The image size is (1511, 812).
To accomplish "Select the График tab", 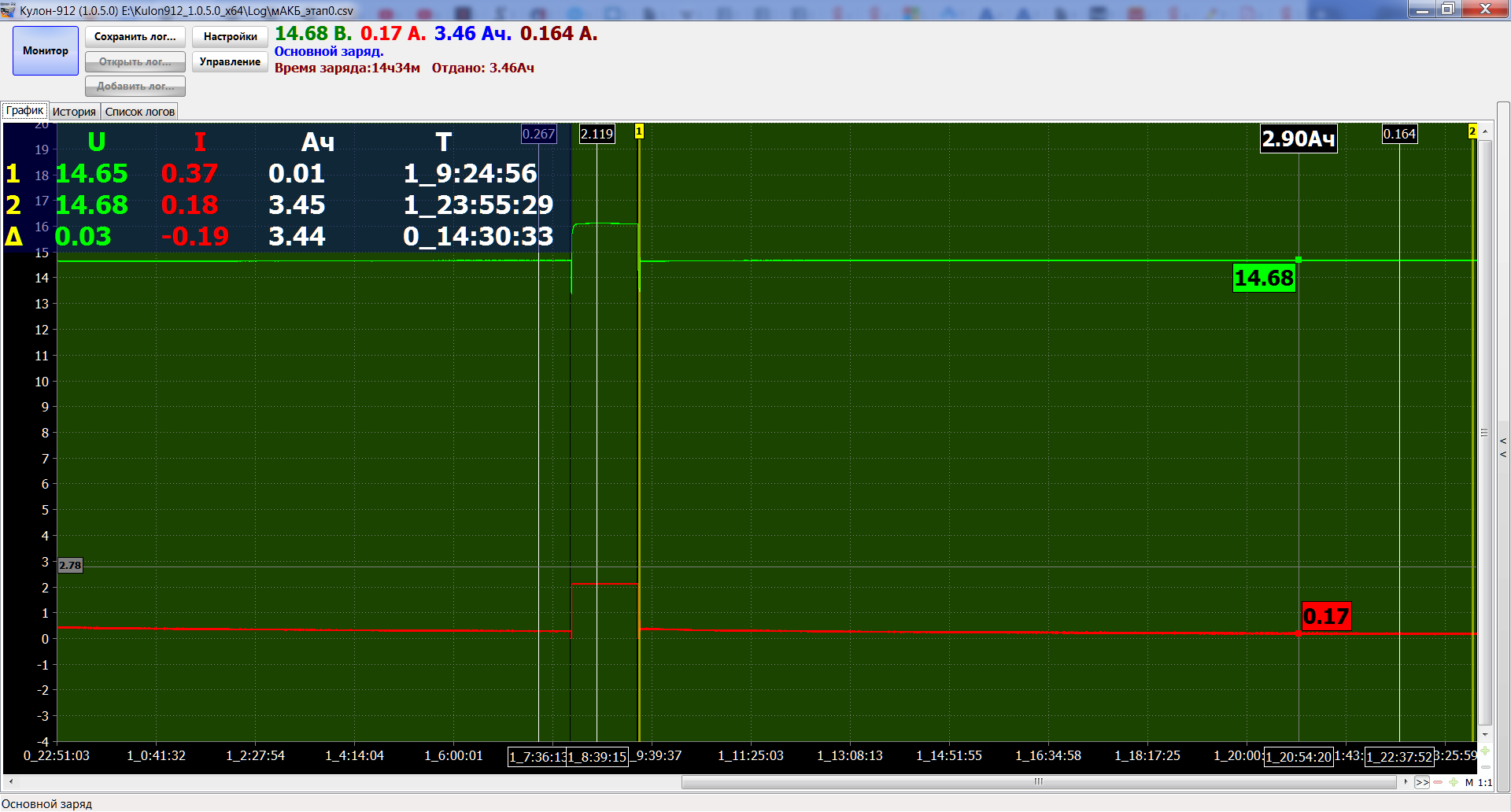I will [24, 111].
